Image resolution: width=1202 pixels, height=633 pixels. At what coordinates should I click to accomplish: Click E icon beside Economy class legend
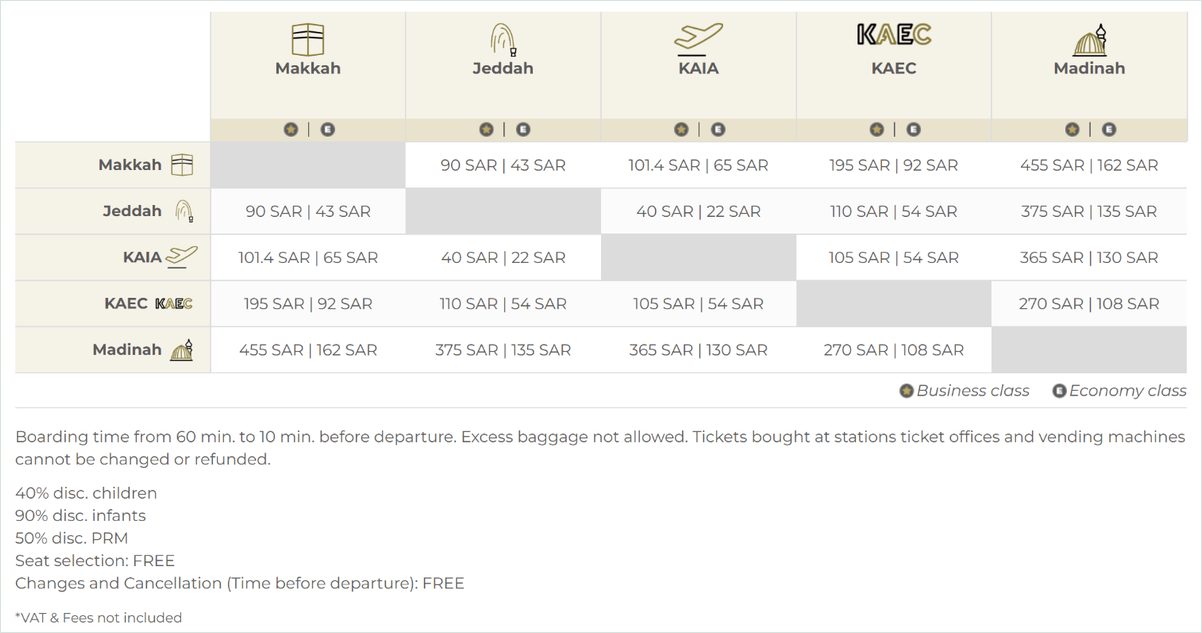[1059, 391]
